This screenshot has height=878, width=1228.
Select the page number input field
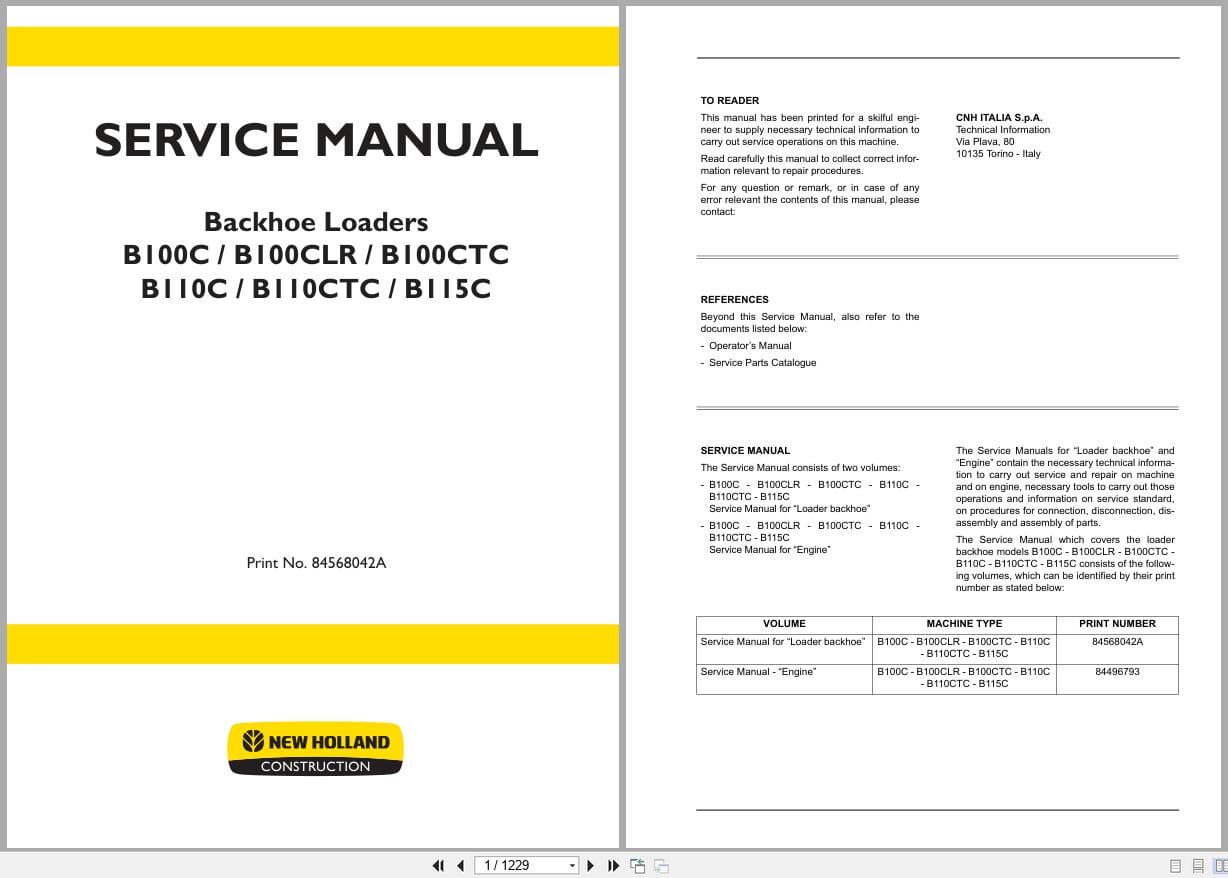(510, 865)
